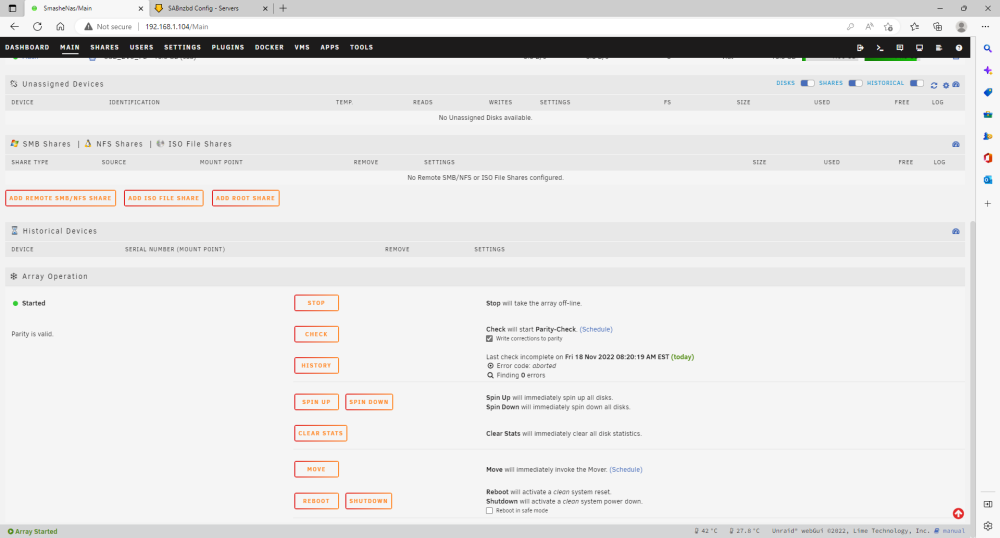The image size is (1000, 538).
Task: Open Unassigned Devices settings gear icon
Action: (x=946, y=85)
